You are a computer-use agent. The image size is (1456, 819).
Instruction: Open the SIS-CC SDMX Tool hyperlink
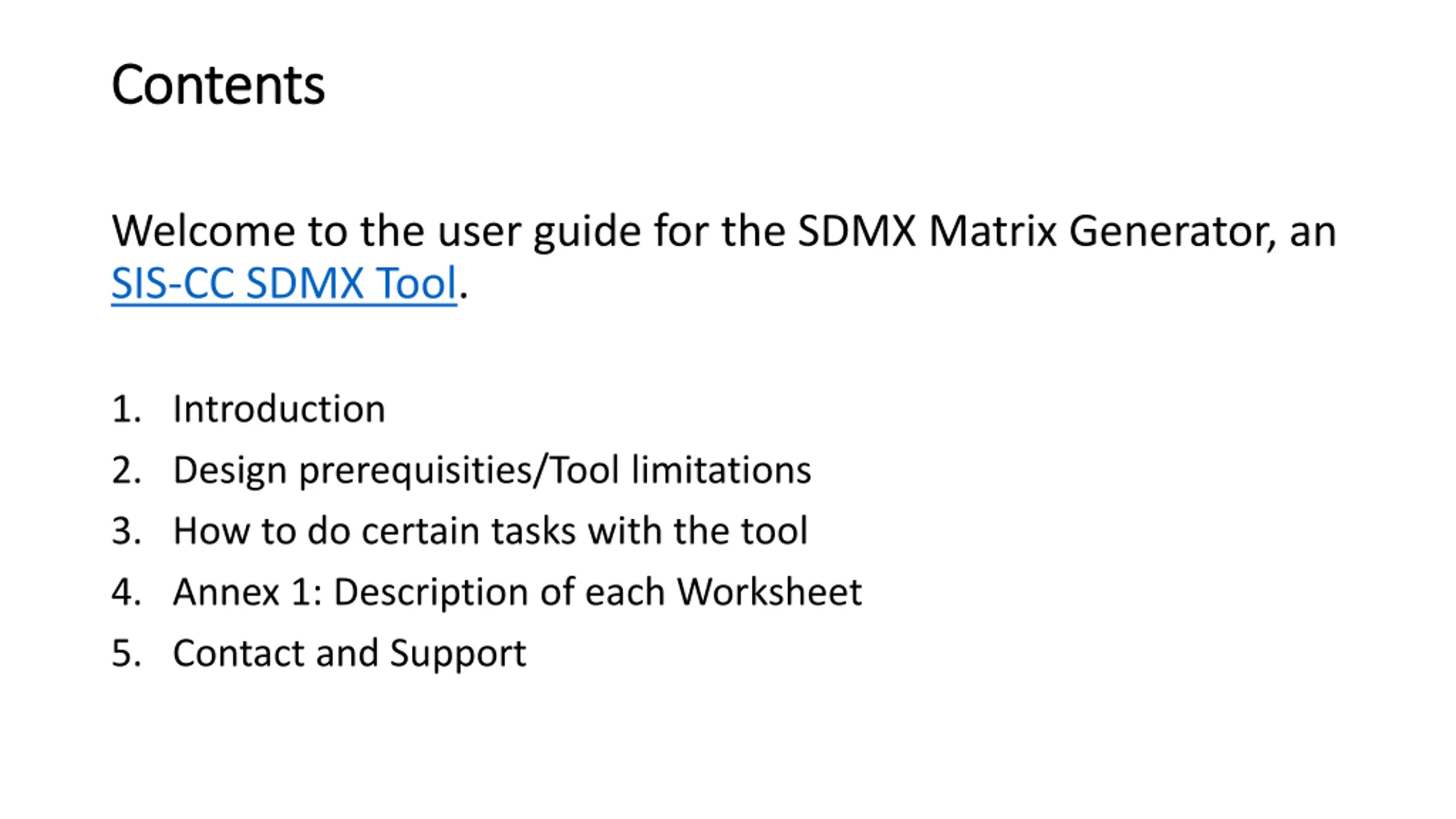click(284, 283)
